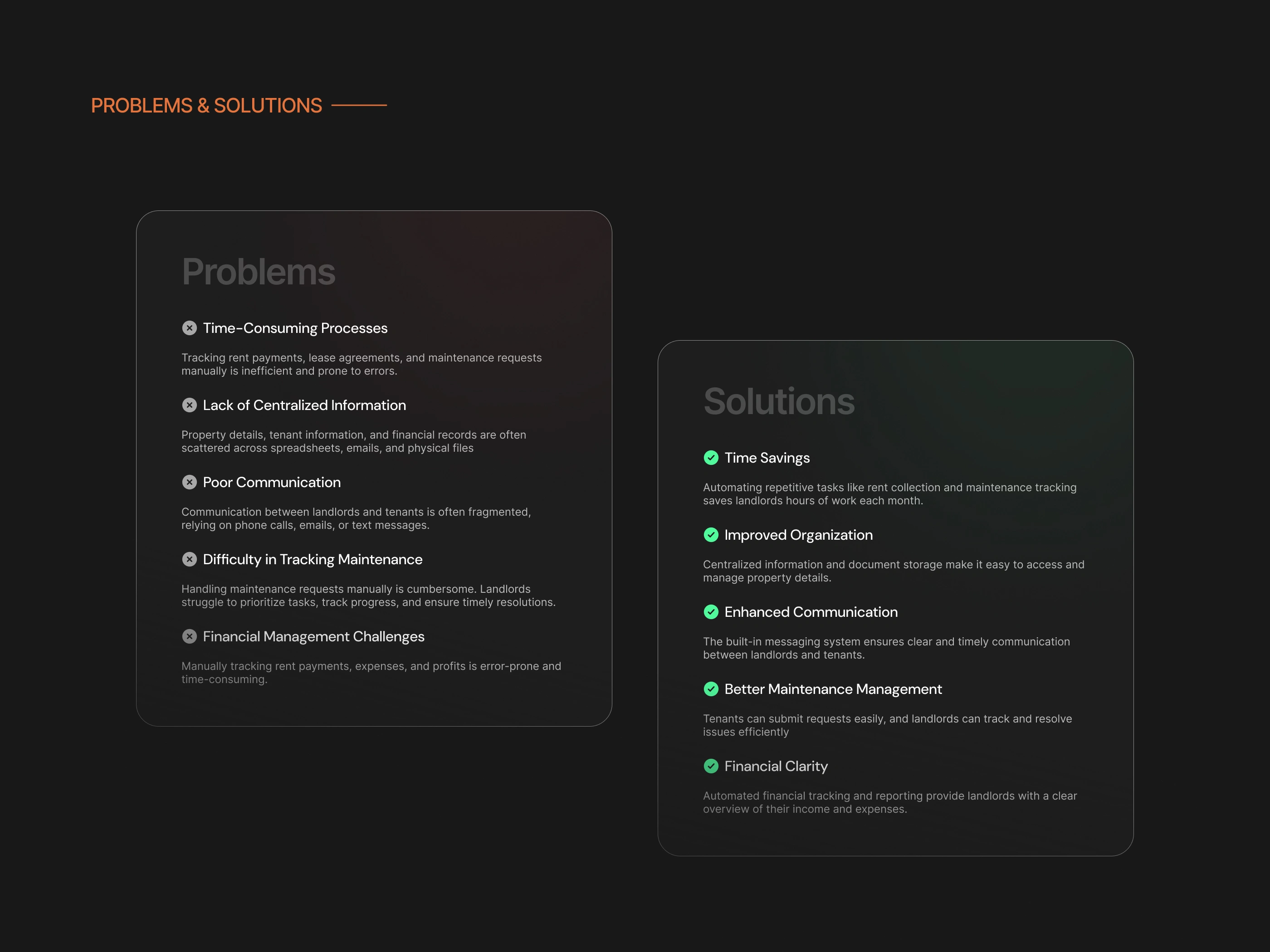Click the paragraph starting 'Automated financial tracking and reporting'

coord(889,802)
